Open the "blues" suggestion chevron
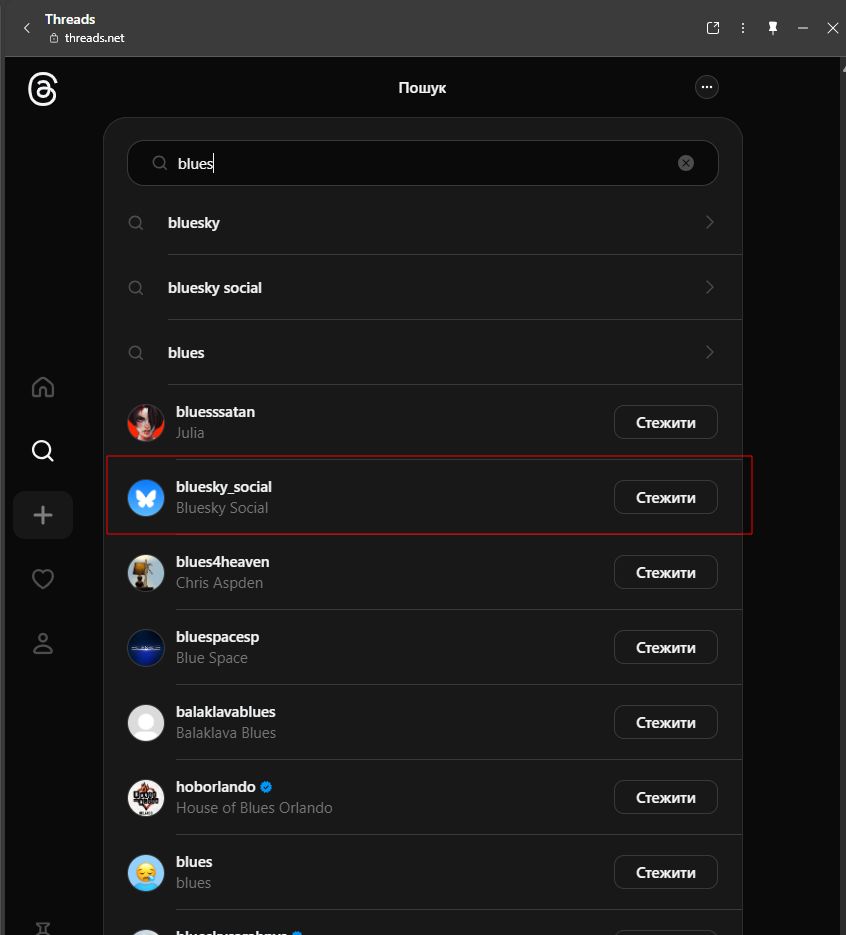 point(710,352)
